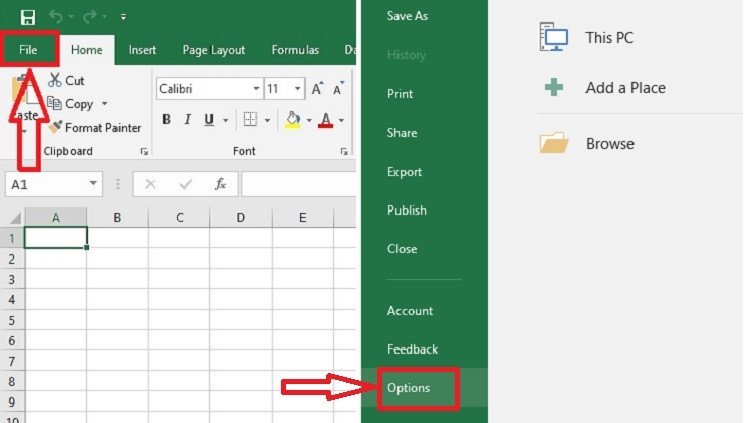The image size is (750, 423).
Task: Select the Format Painter brush
Action: 55,127
